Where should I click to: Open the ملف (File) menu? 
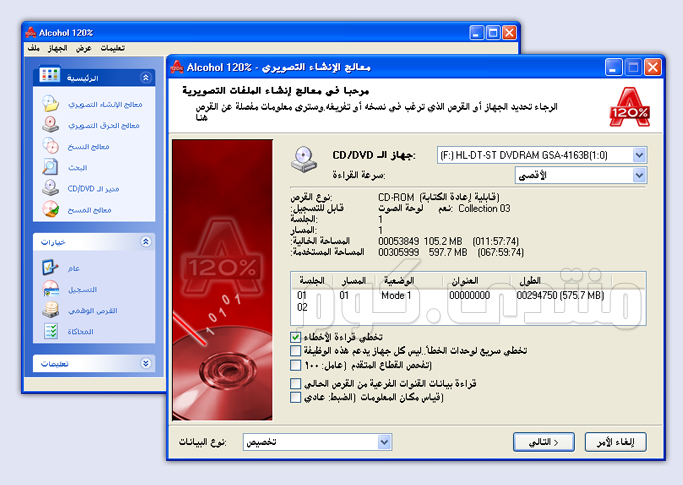coord(34,47)
